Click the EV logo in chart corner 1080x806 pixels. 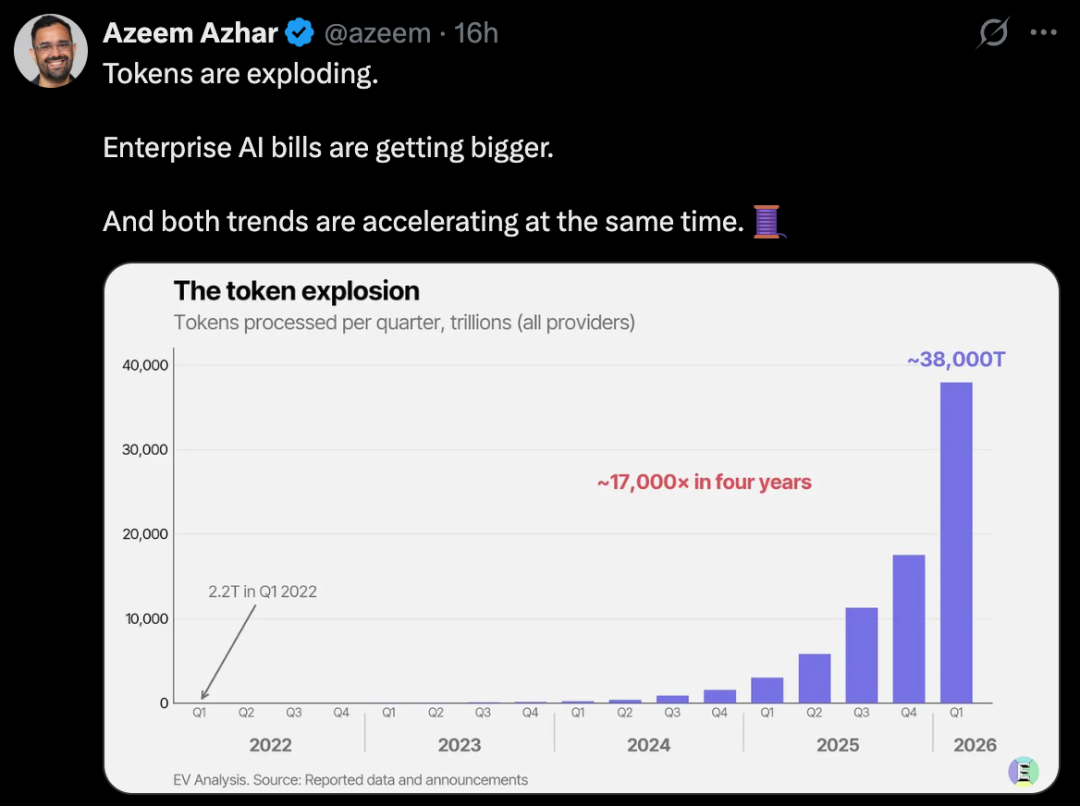pyautogui.click(x=1023, y=772)
